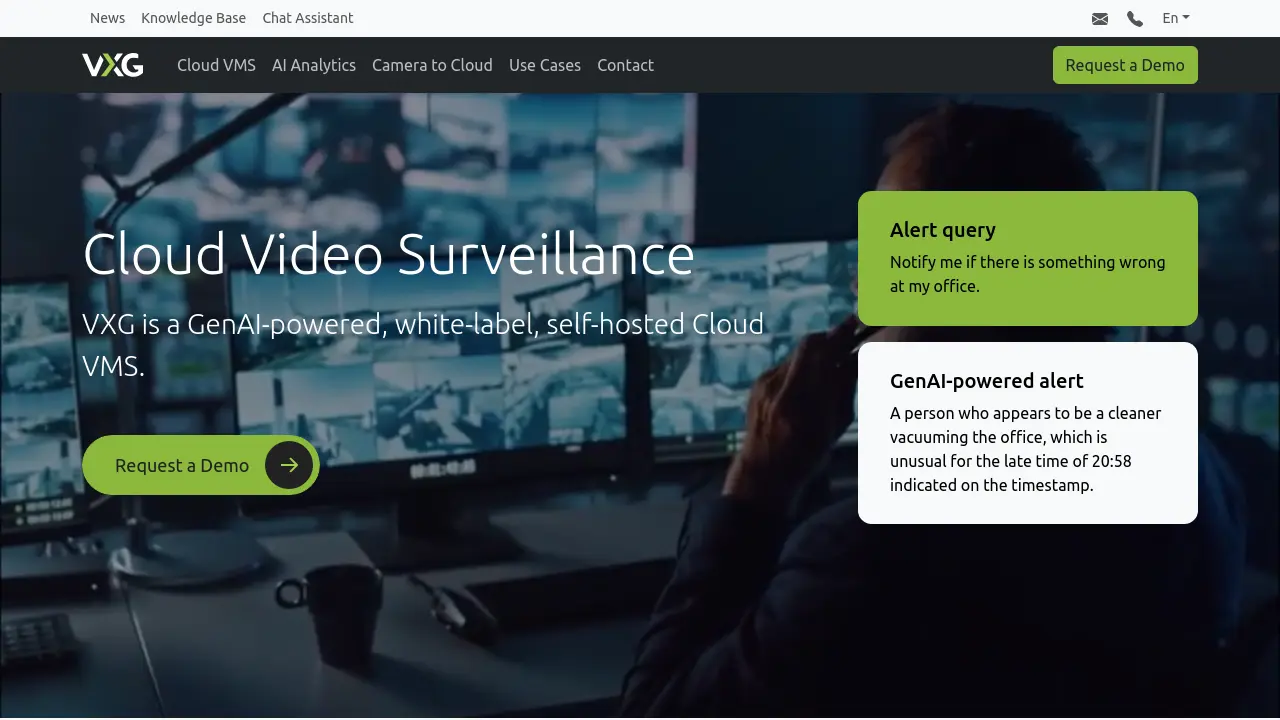Click the Alert query card heading
The width and height of the screenshot is (1280, 720).
[943, 230]
